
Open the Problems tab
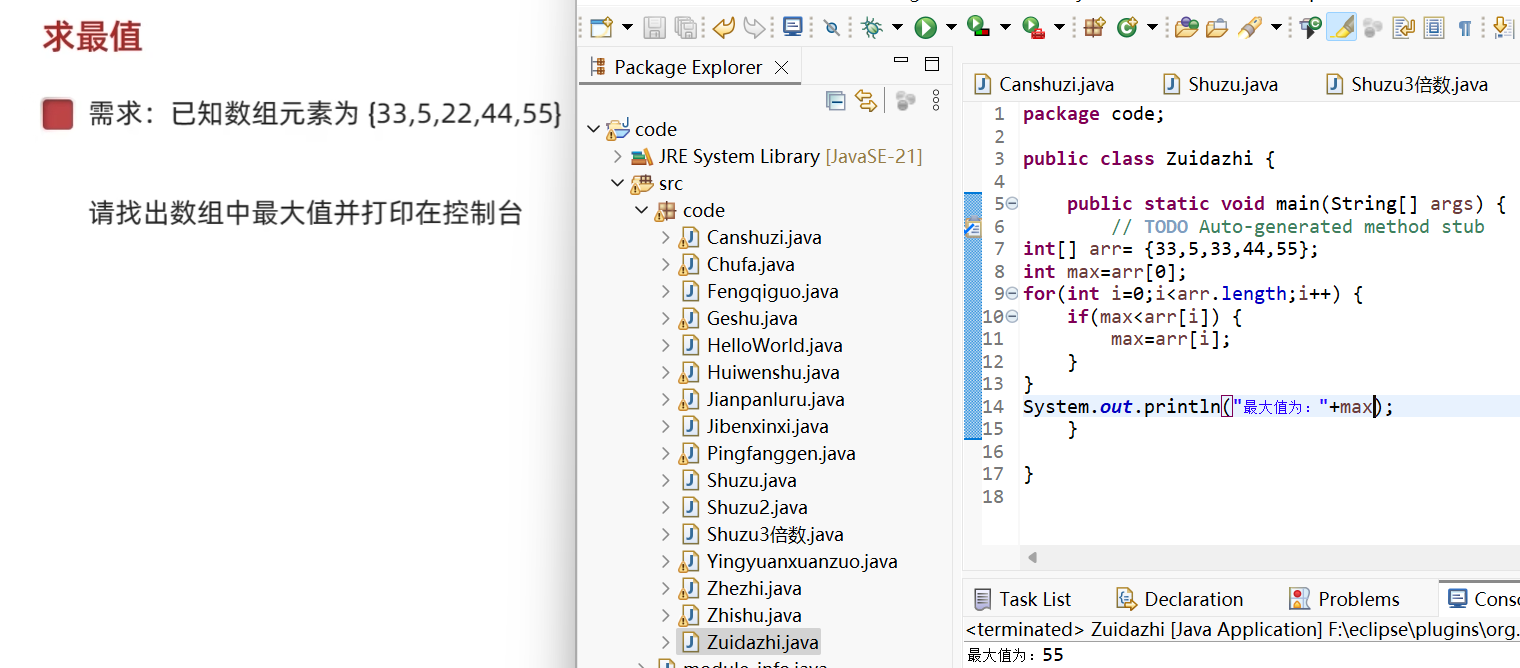tap(1344, 599)
